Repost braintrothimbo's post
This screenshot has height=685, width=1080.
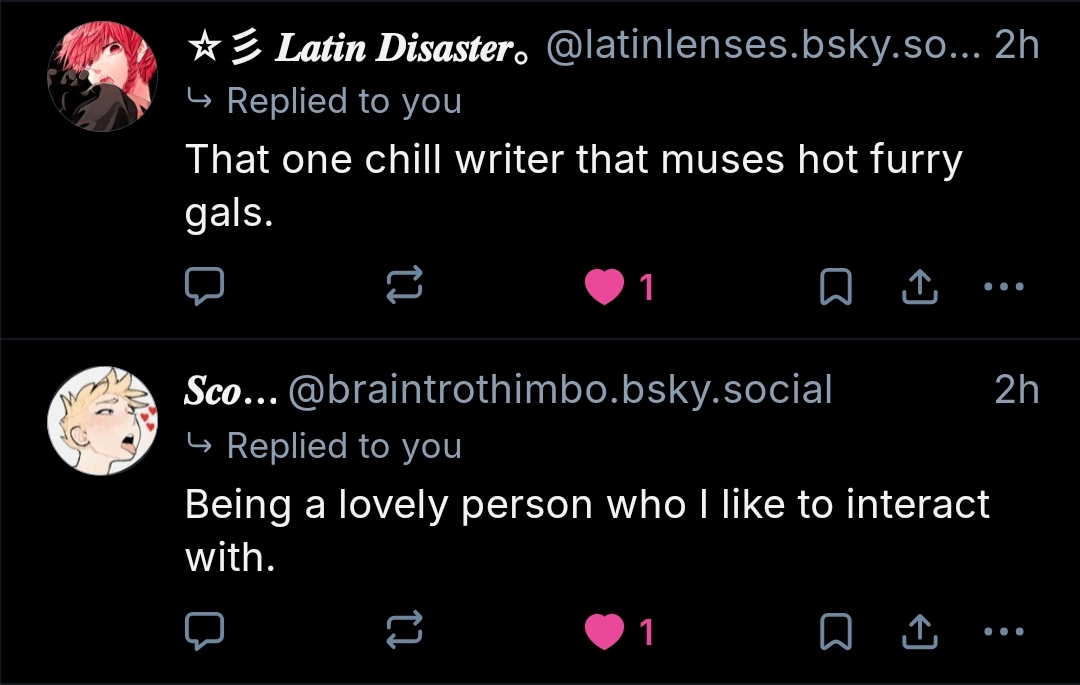405,631
